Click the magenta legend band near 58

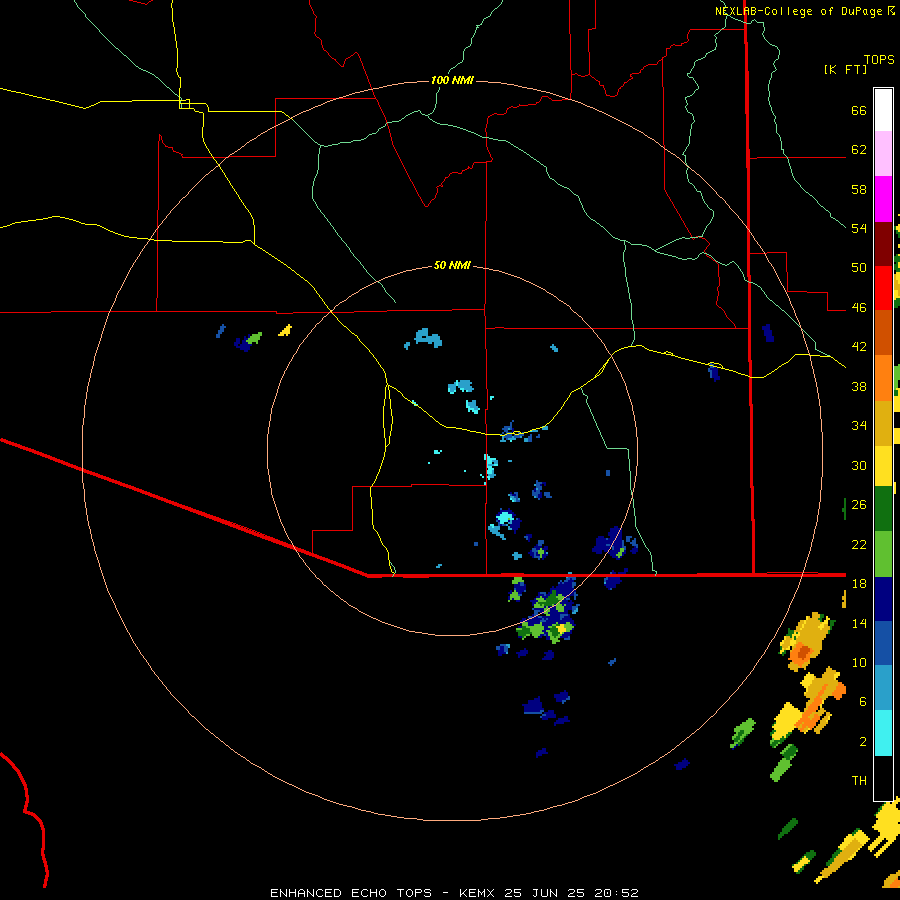[x=883, y=199]
